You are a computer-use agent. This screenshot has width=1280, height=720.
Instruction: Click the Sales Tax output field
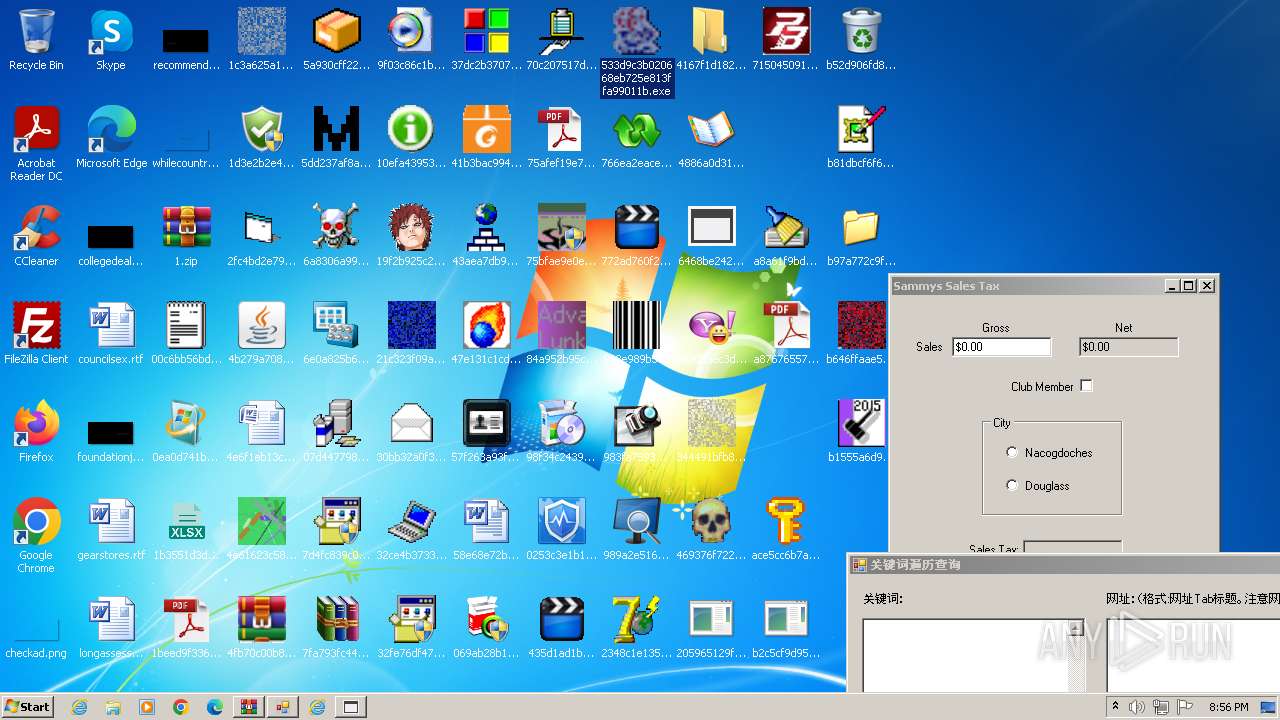coord(1072,547)
